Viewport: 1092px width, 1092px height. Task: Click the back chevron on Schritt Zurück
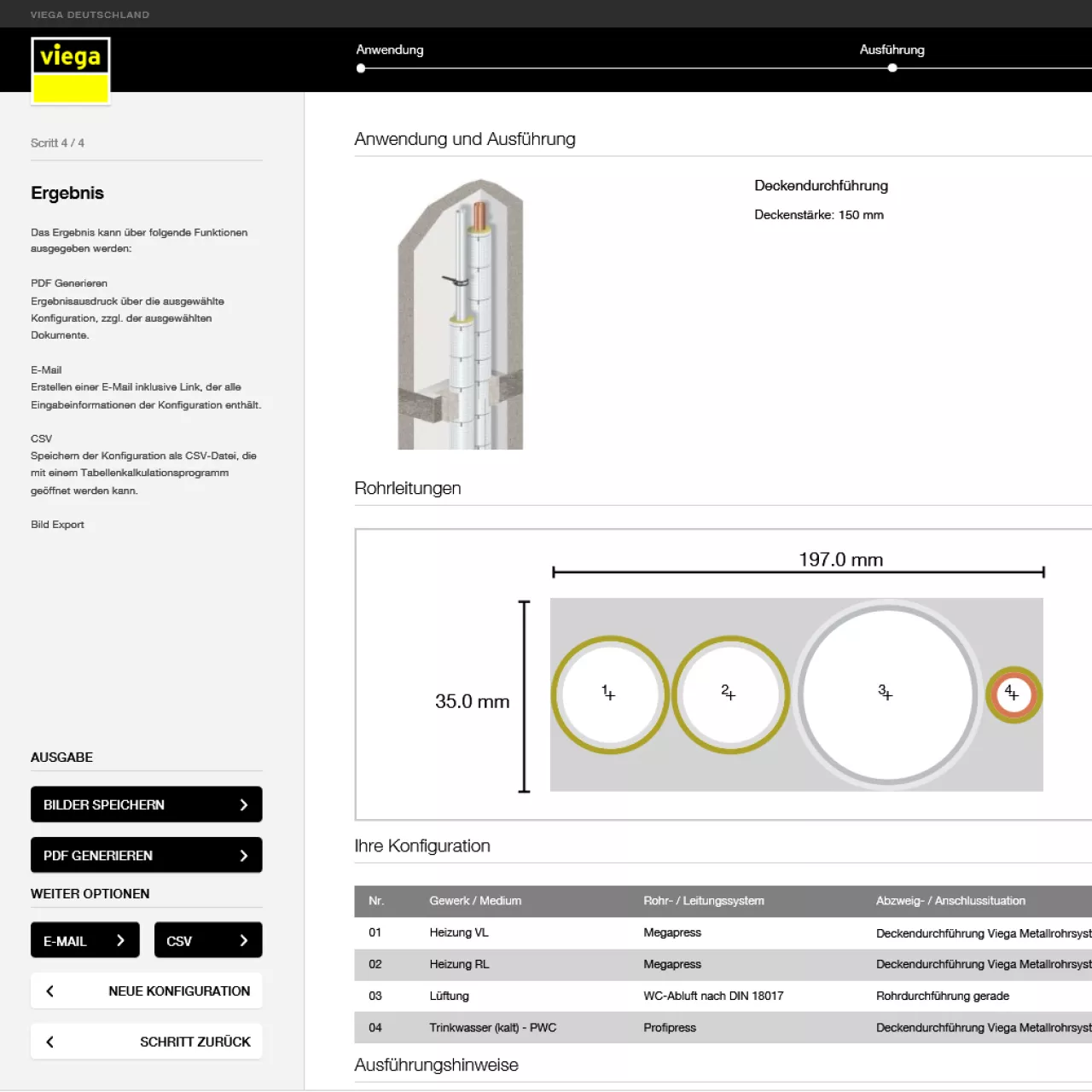(50, 1042)
